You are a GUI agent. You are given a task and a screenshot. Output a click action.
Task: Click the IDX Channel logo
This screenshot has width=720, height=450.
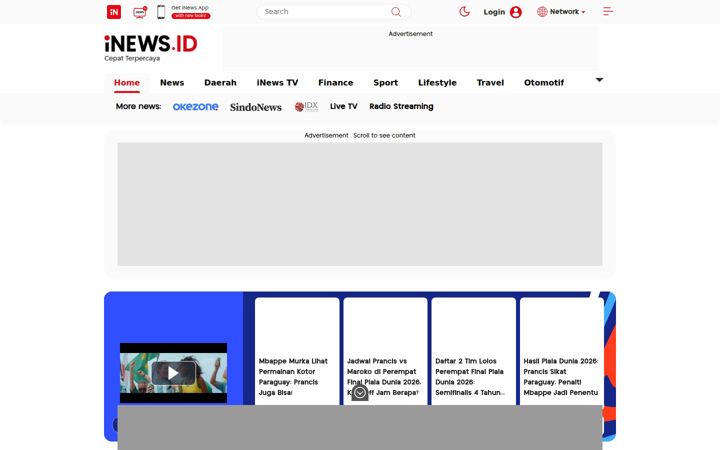click(x=306, y=107)
